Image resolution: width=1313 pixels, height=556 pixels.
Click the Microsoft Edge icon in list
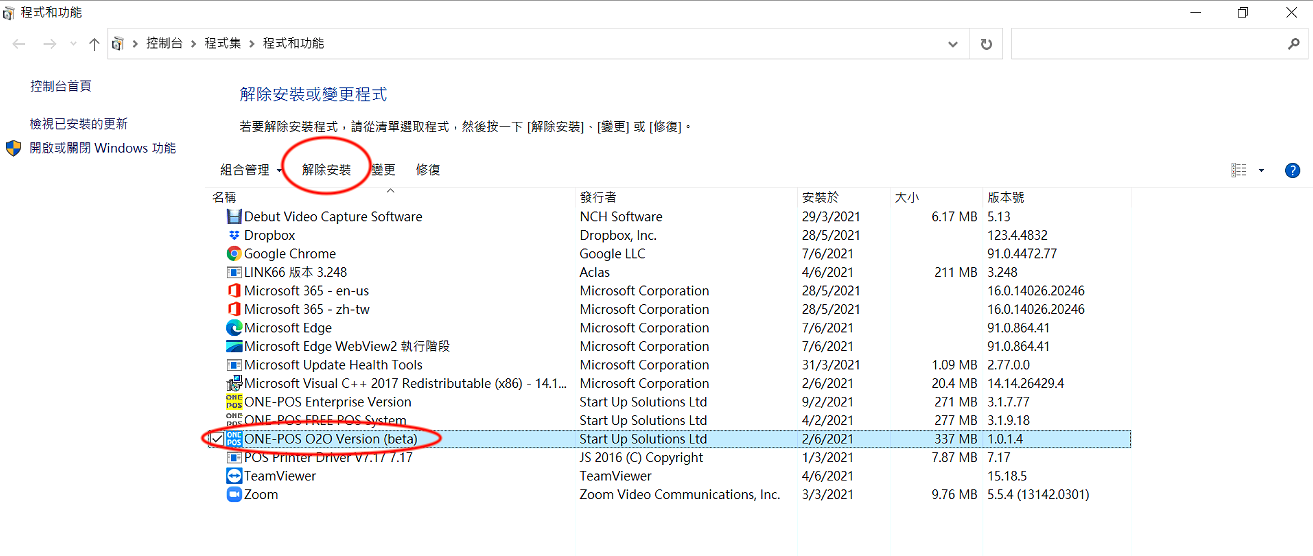point(234,328)
